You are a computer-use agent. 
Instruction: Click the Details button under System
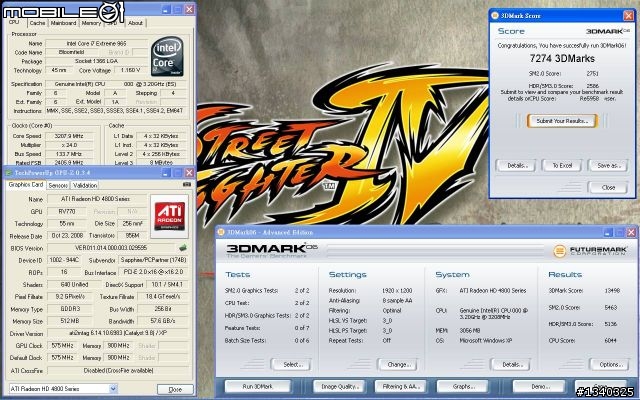(x=511, y=364)
